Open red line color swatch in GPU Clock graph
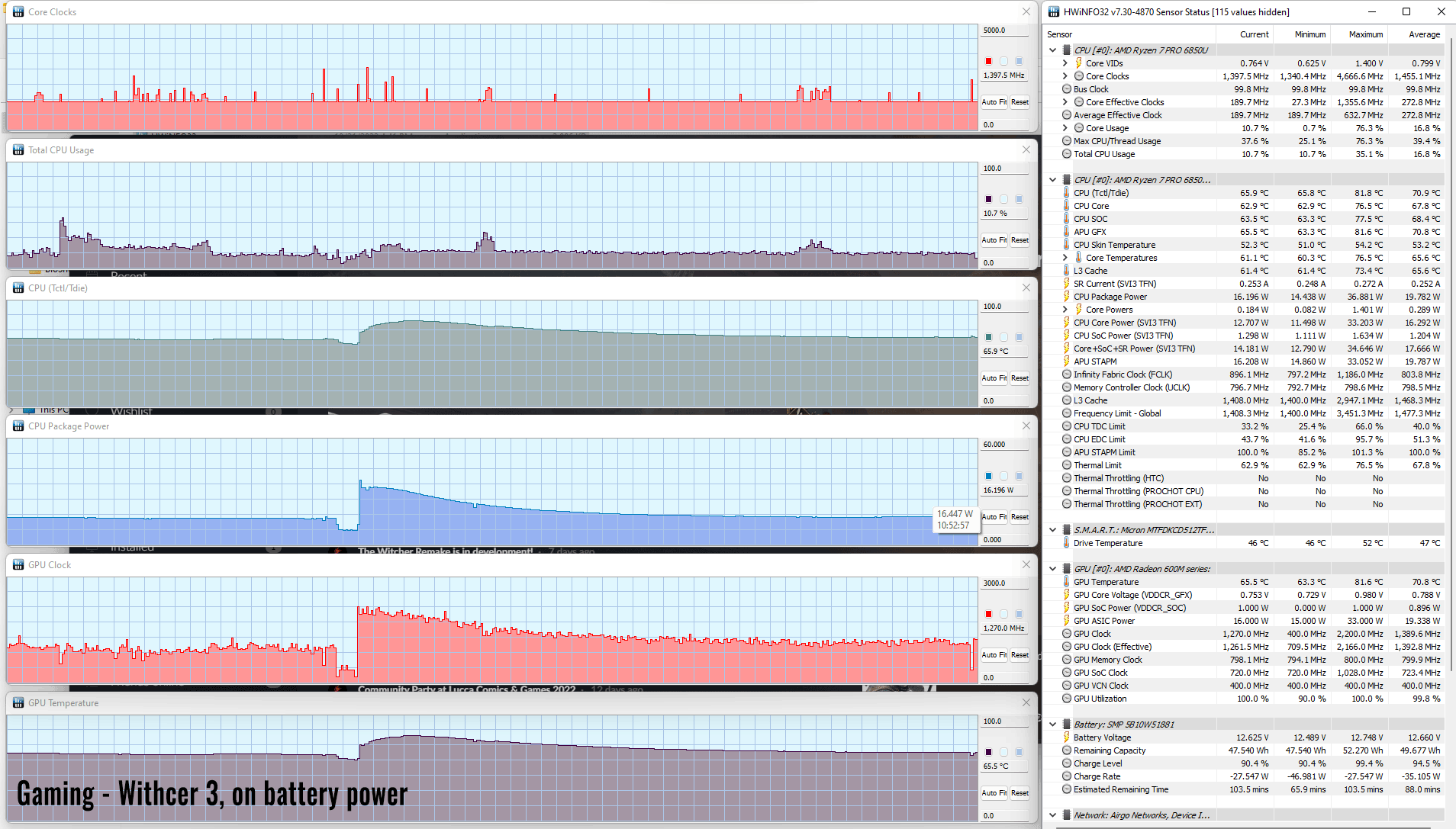This screenshot has height=829, width=1456. click(989, 614)
